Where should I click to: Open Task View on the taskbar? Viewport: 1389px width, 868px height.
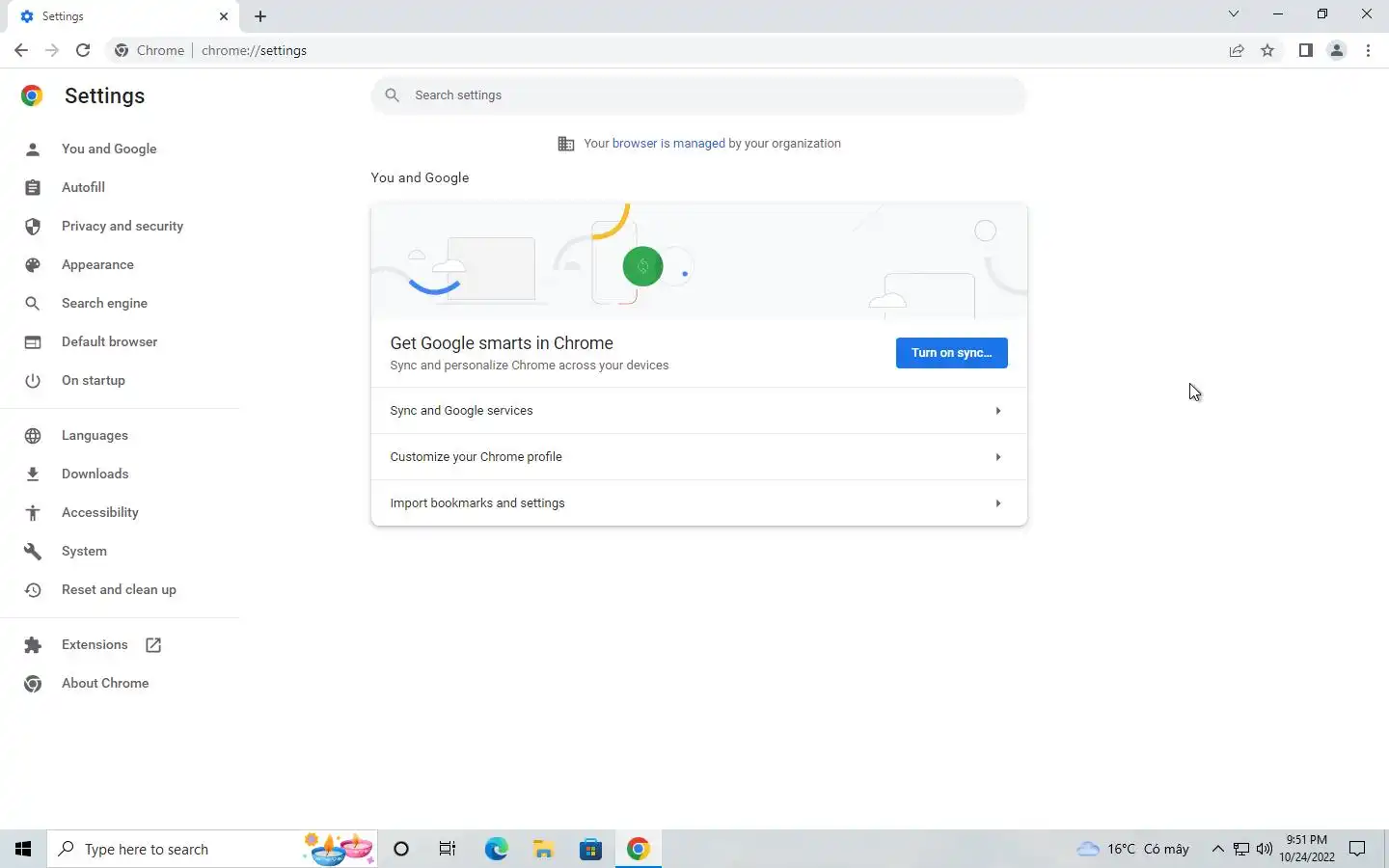tap(448, 849)
